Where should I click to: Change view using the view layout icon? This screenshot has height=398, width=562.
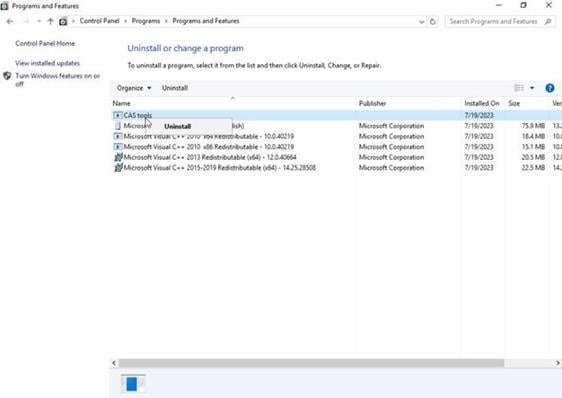click(519, 88)
